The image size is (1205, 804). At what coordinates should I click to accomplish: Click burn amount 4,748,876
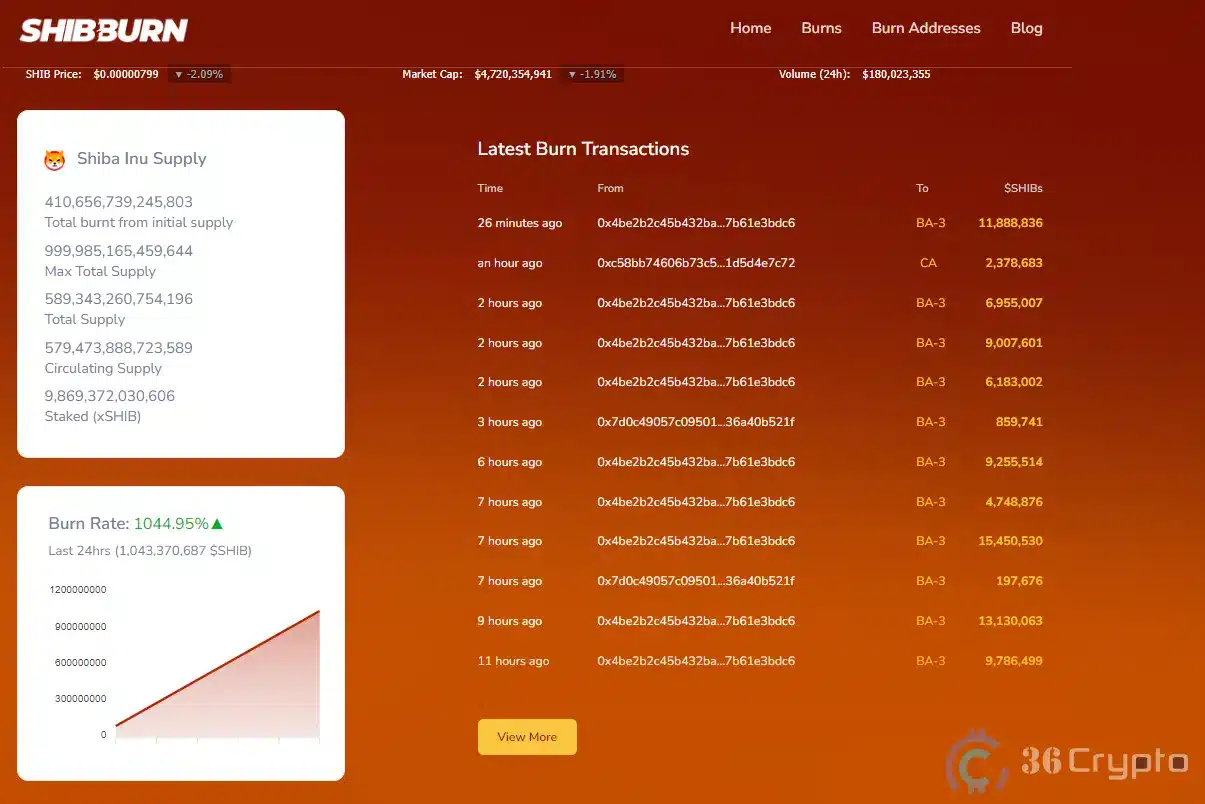click(x=1014, y=502)
